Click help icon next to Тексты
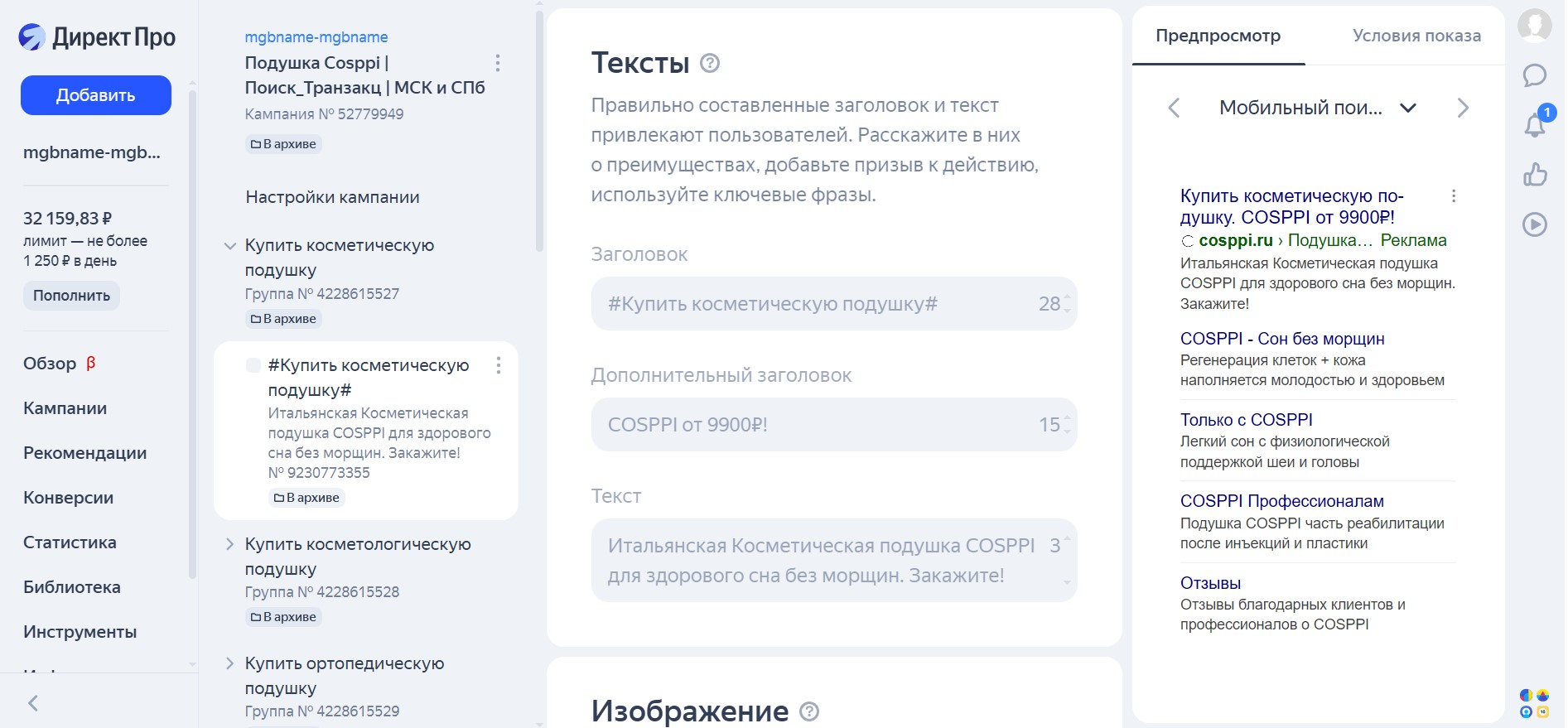1568x728 pixels. tap(710, 63)
